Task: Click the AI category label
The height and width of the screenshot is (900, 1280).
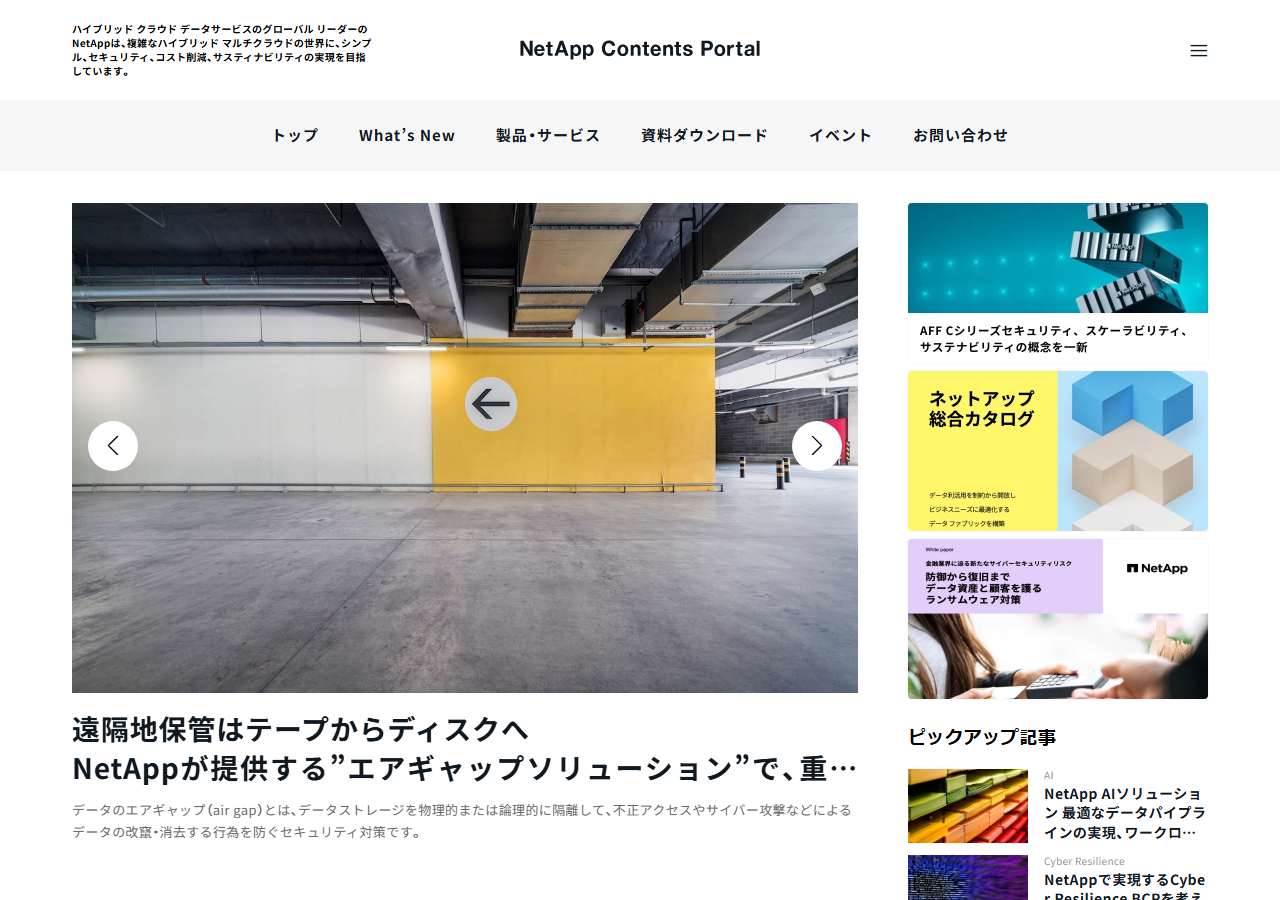Action: pos(1049,776)
